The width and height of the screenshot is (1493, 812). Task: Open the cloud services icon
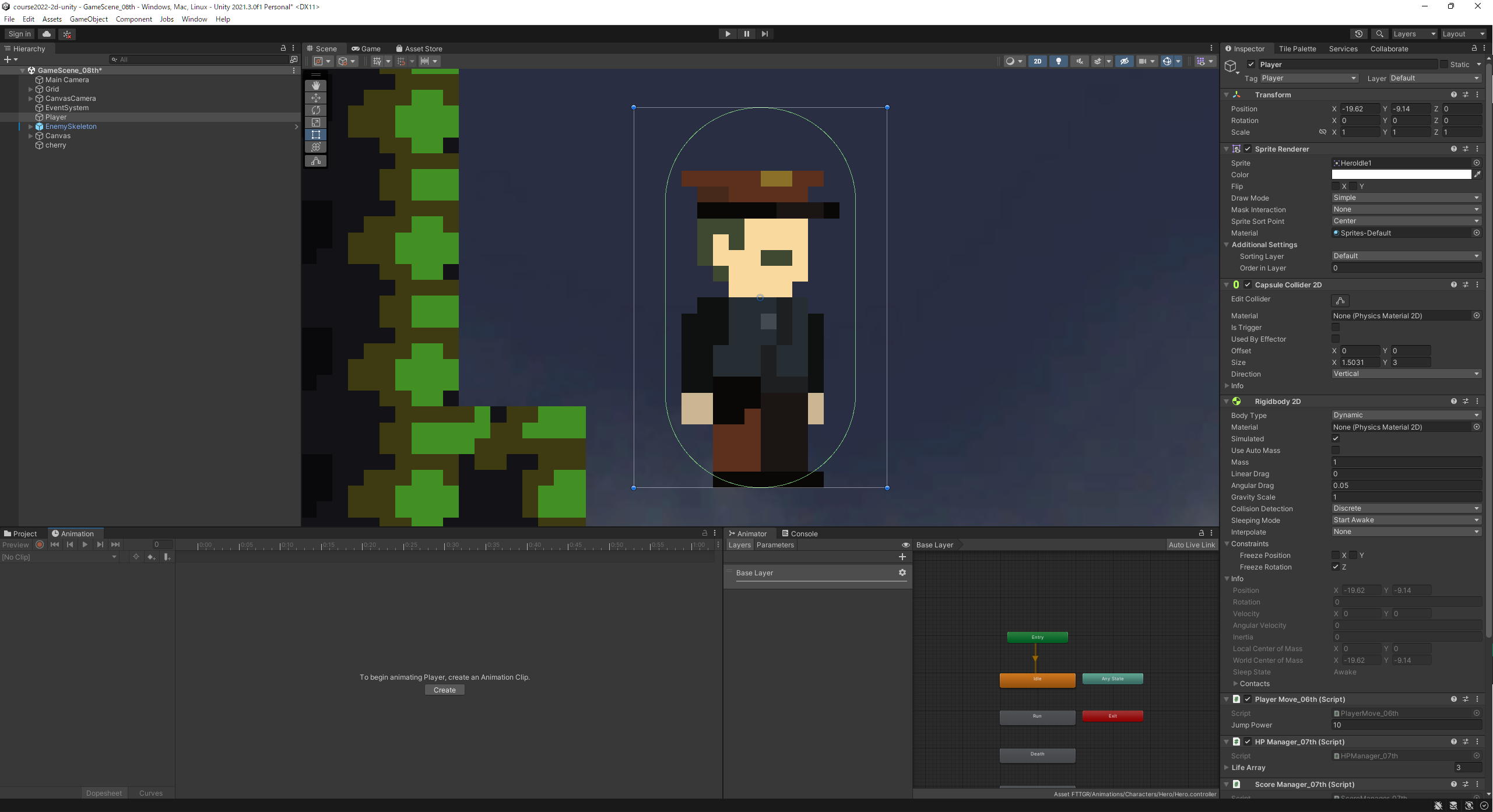[x=47, y=34]
